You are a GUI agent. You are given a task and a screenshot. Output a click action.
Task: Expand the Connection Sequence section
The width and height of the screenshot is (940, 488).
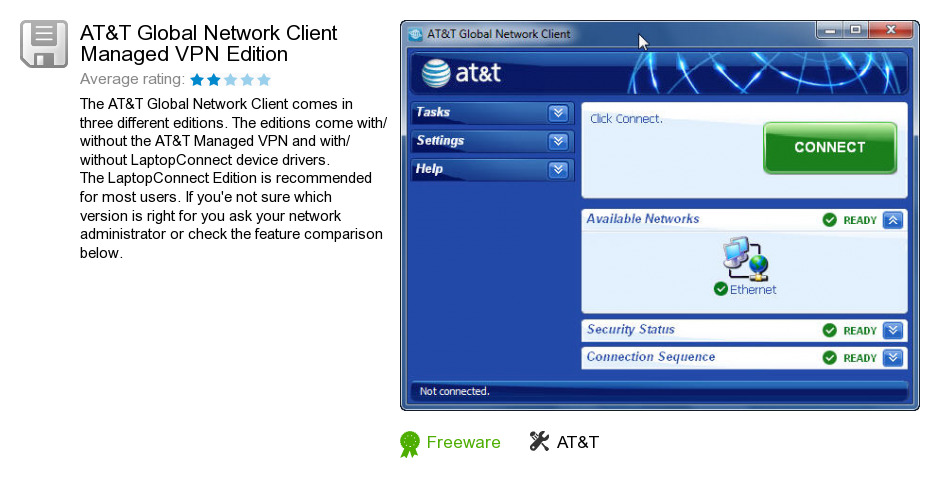[x=893, y=358]
